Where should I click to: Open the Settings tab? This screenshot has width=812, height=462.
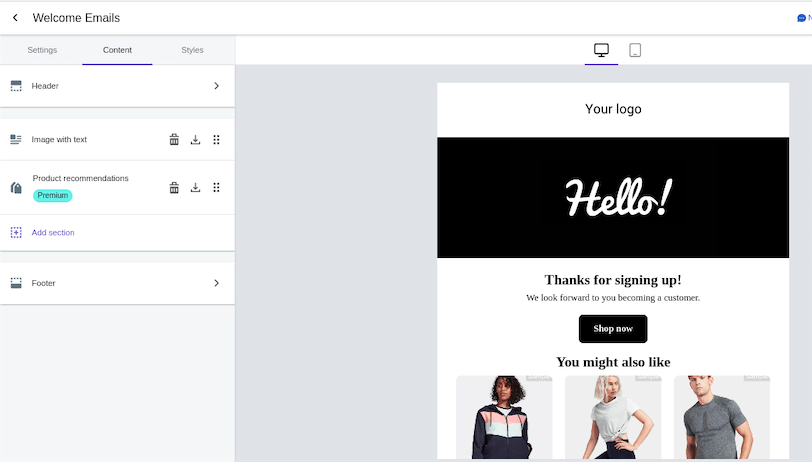point(42,50)
